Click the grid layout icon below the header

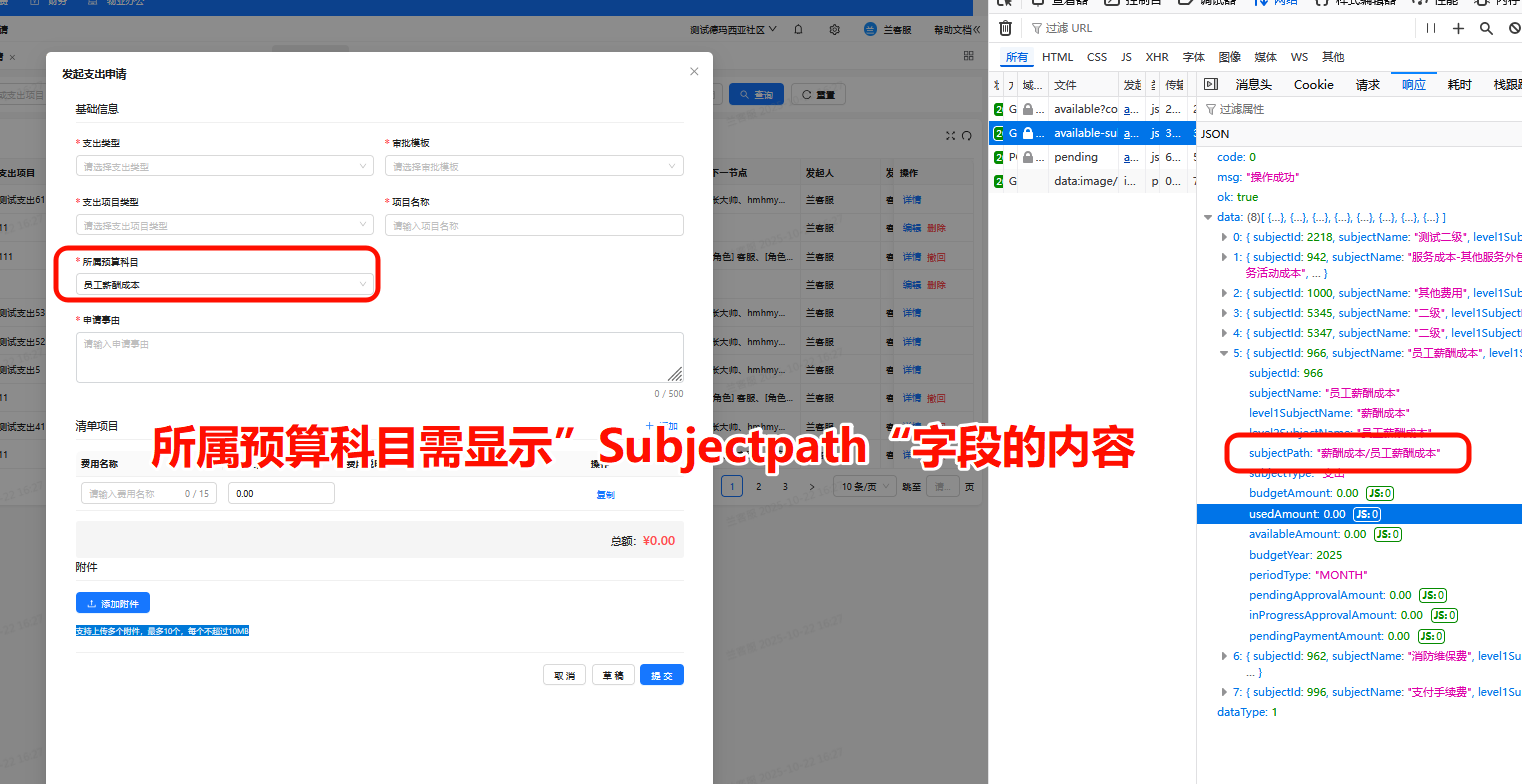[968, 56]
